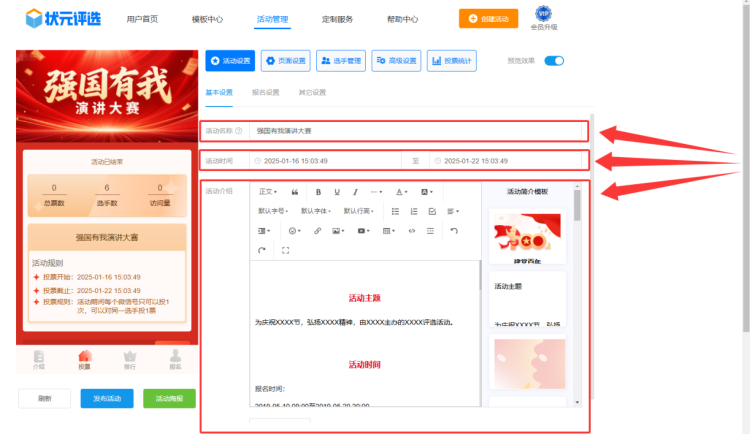Click the to-do checkbox list icon

tap(432, 211)
